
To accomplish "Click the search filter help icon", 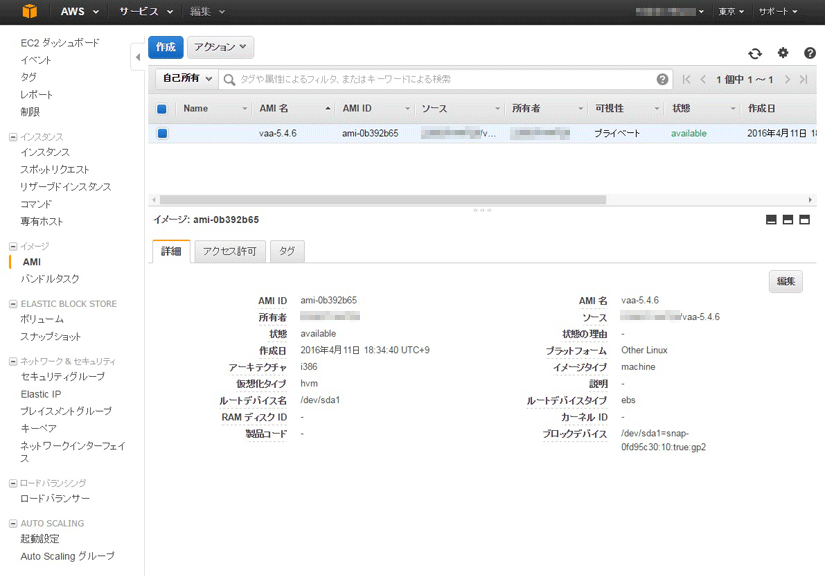I will point(663,79).
